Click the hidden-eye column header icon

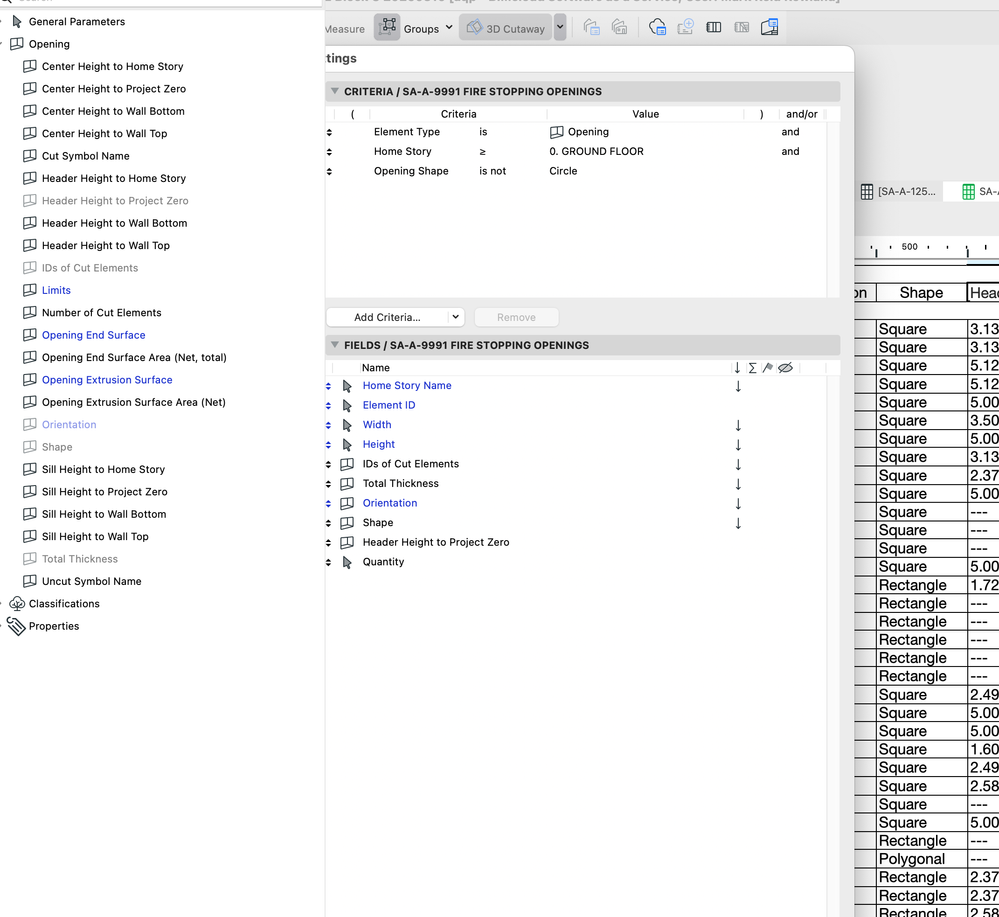pyautogui.click(x=786, y=368)
